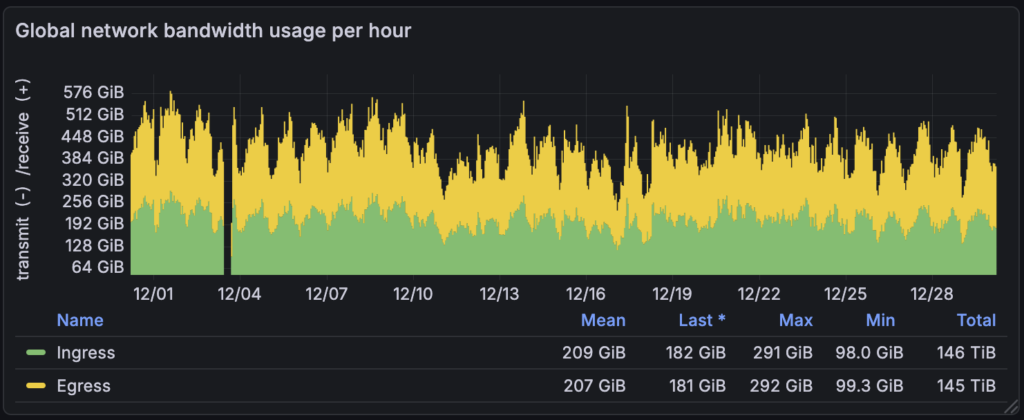1024x420 pixels.
Task: Toggle visibility of the Egress series
Action: coord(84,385)
